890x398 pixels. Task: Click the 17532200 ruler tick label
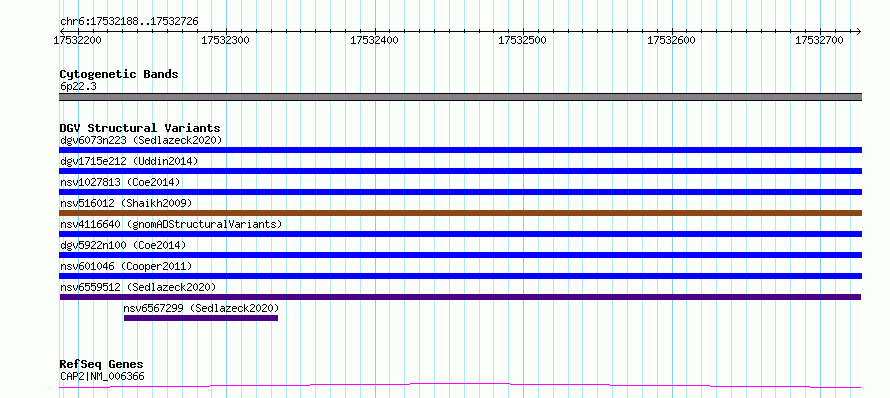pos(77,40)
